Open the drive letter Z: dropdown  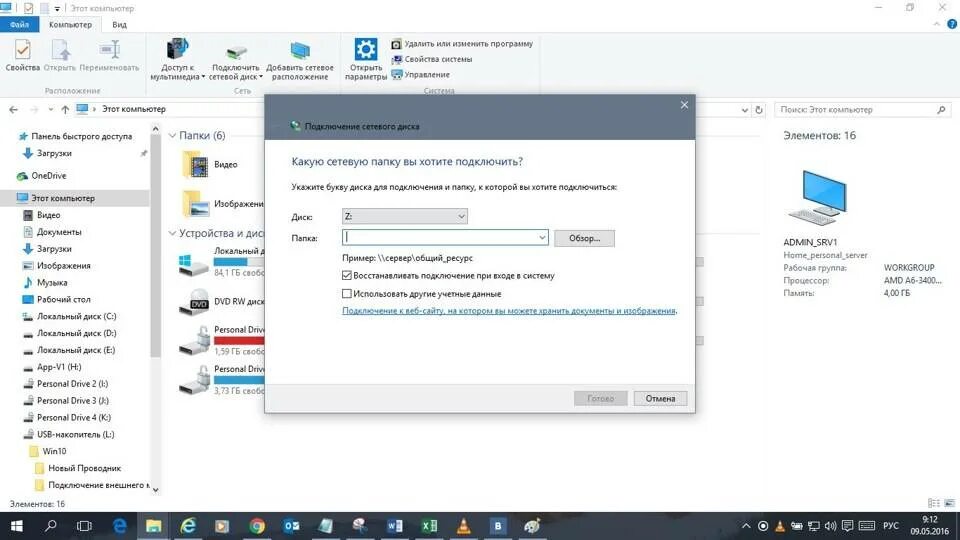tap(405, 216)
